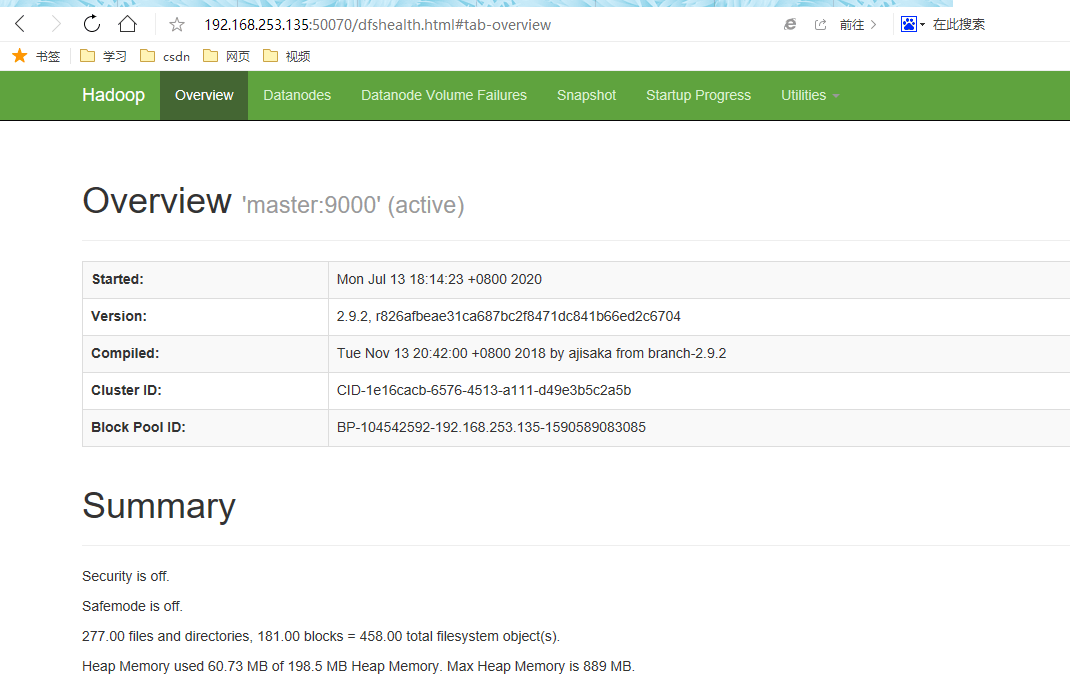This screenshot has width=1070, height=687.
Task: Click the Block Pool ID value
Action: click(x=491, y=427)
